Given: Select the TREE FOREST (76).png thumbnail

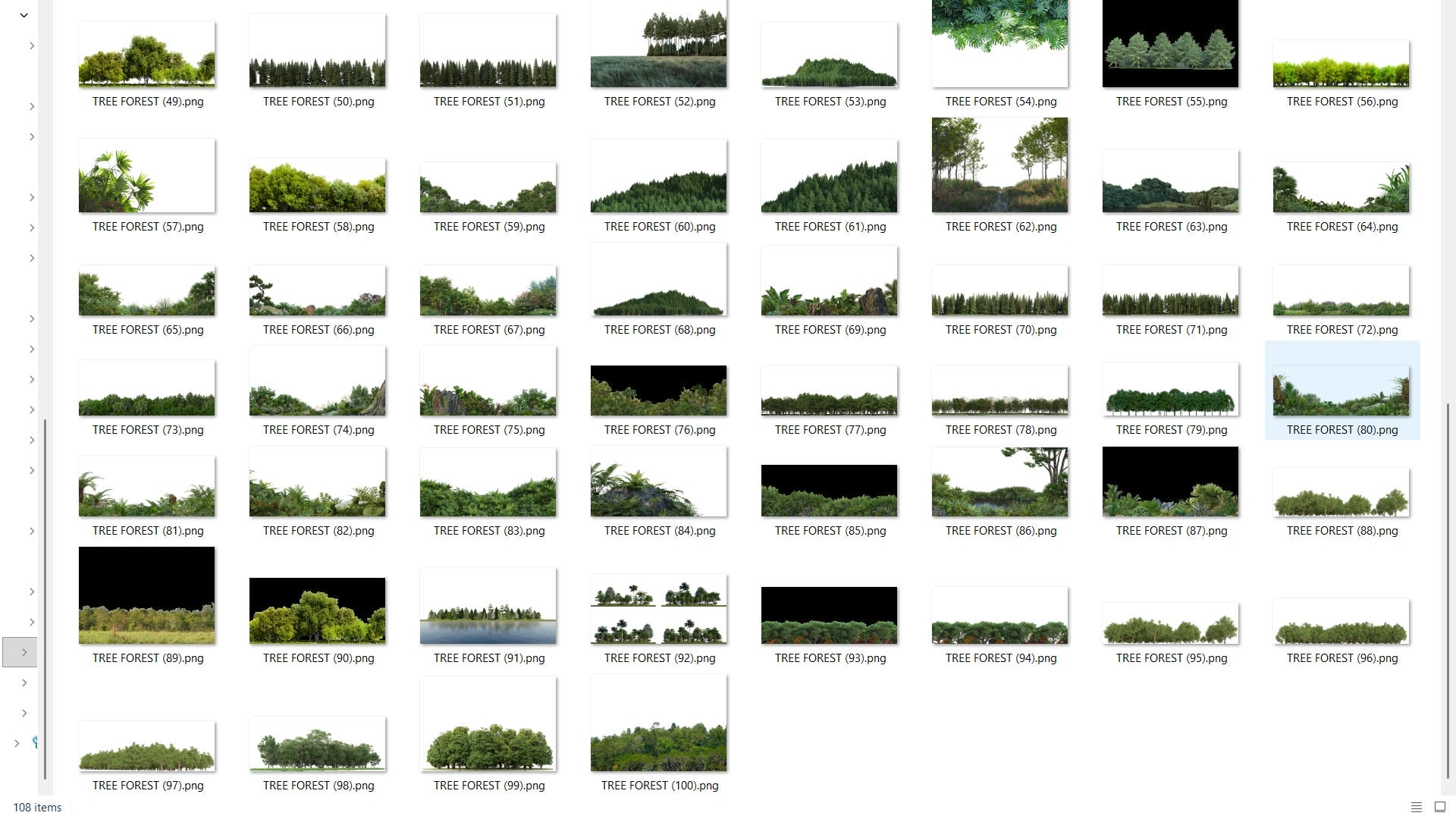Looking at the screenshot, I should 658,391.
